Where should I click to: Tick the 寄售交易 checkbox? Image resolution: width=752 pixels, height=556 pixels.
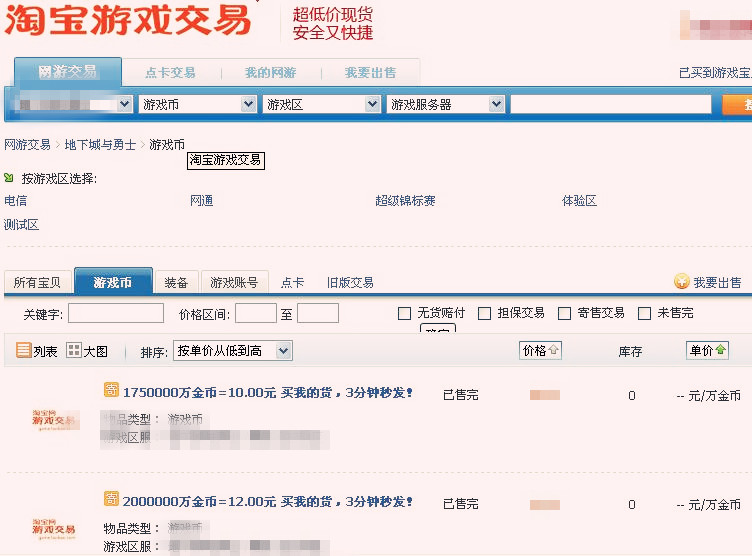pyautogui.click(x=564, y=314)
